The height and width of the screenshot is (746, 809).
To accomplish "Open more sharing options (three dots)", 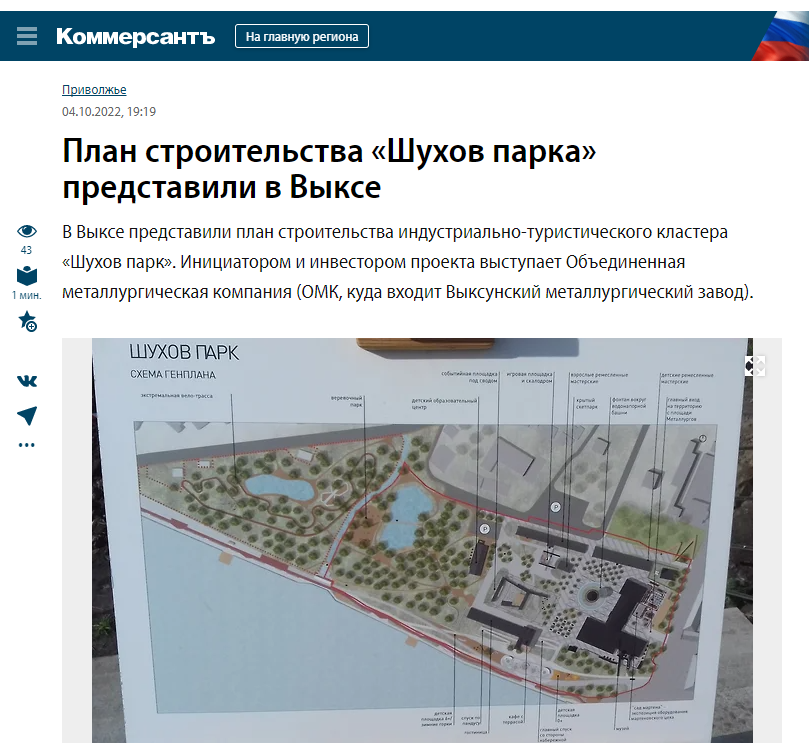I will [x=27, y=445].
